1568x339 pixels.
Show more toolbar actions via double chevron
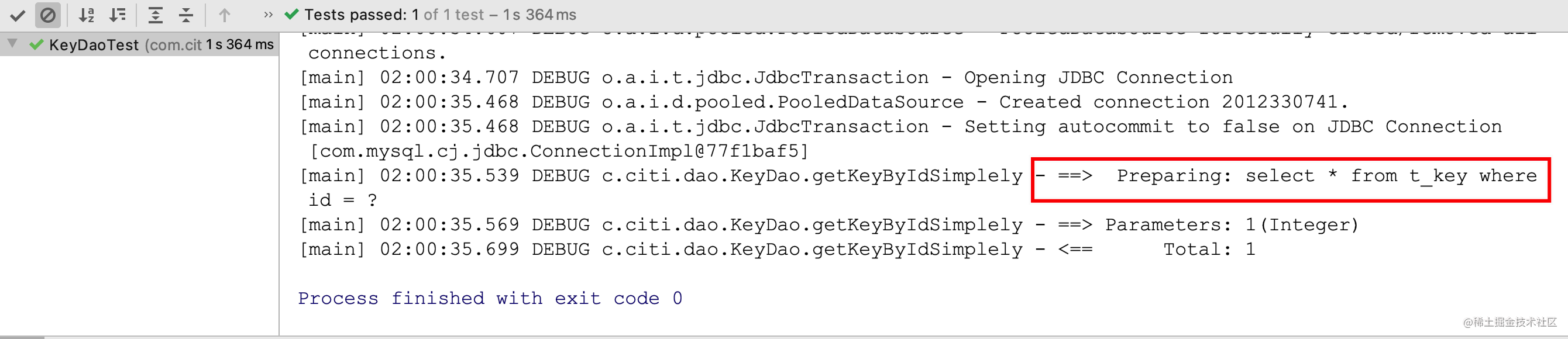[268, 15]
